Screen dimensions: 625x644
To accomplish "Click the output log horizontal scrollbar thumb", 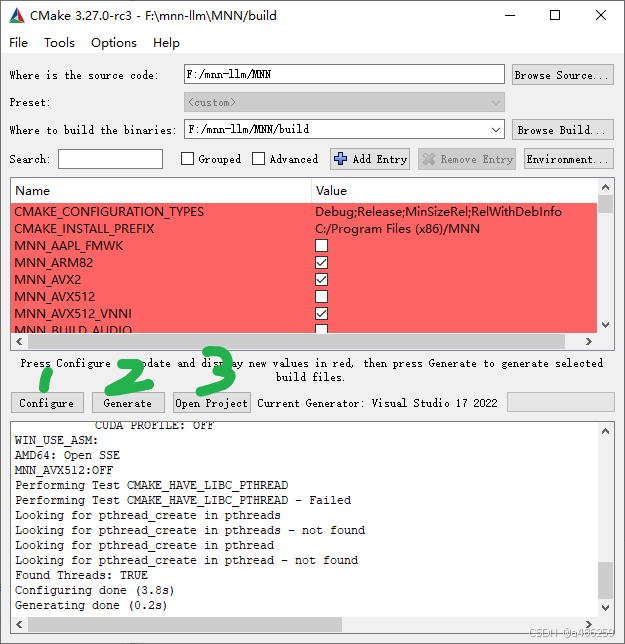I will click(185, 624).
